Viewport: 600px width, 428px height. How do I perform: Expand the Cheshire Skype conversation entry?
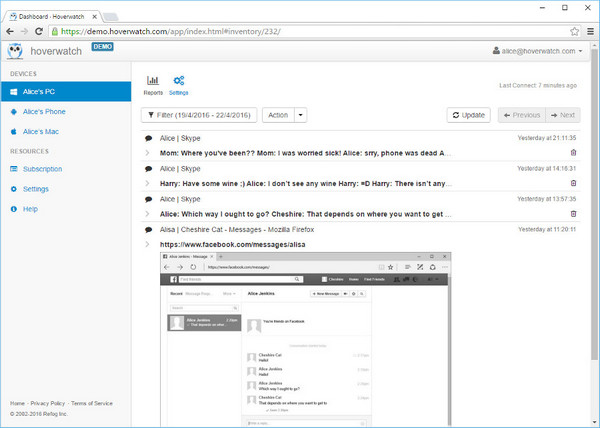[147, 214]
